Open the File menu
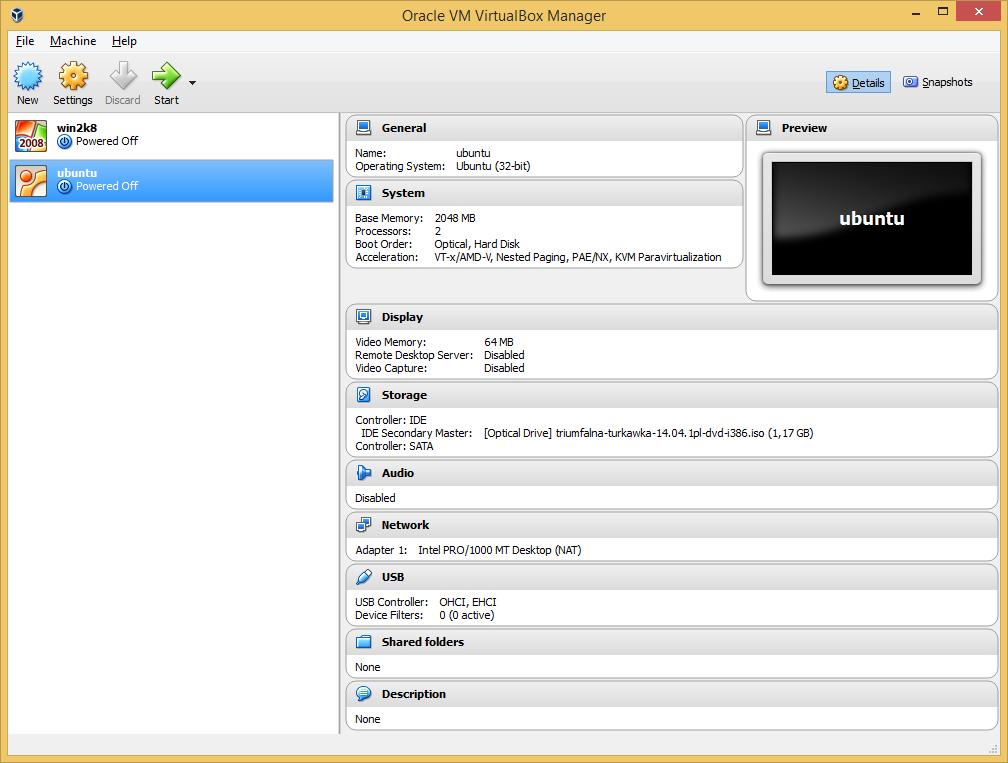This screenshot has width=1008, height=763. [x=25, y=41]
